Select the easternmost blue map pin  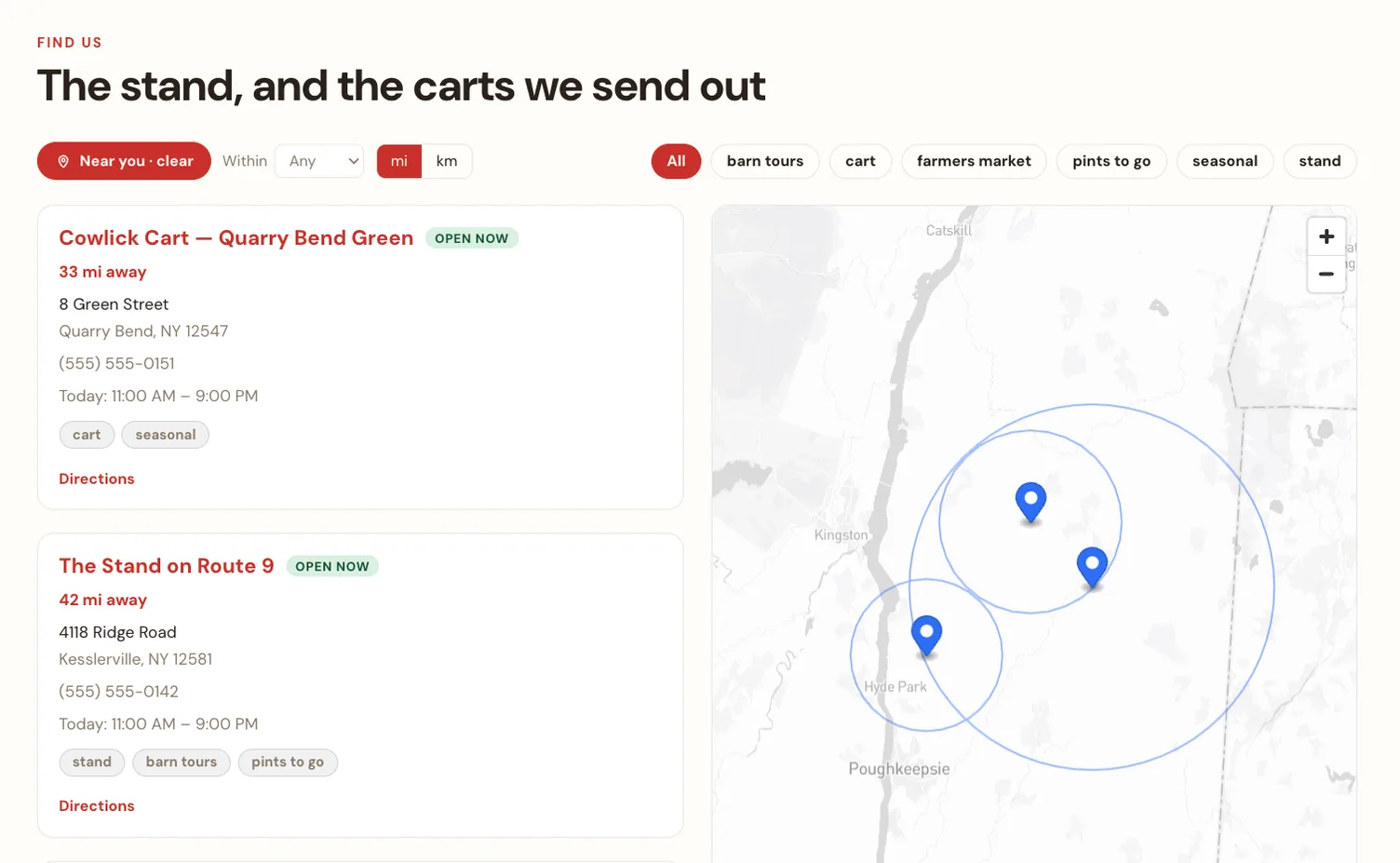click(1092, 568)
